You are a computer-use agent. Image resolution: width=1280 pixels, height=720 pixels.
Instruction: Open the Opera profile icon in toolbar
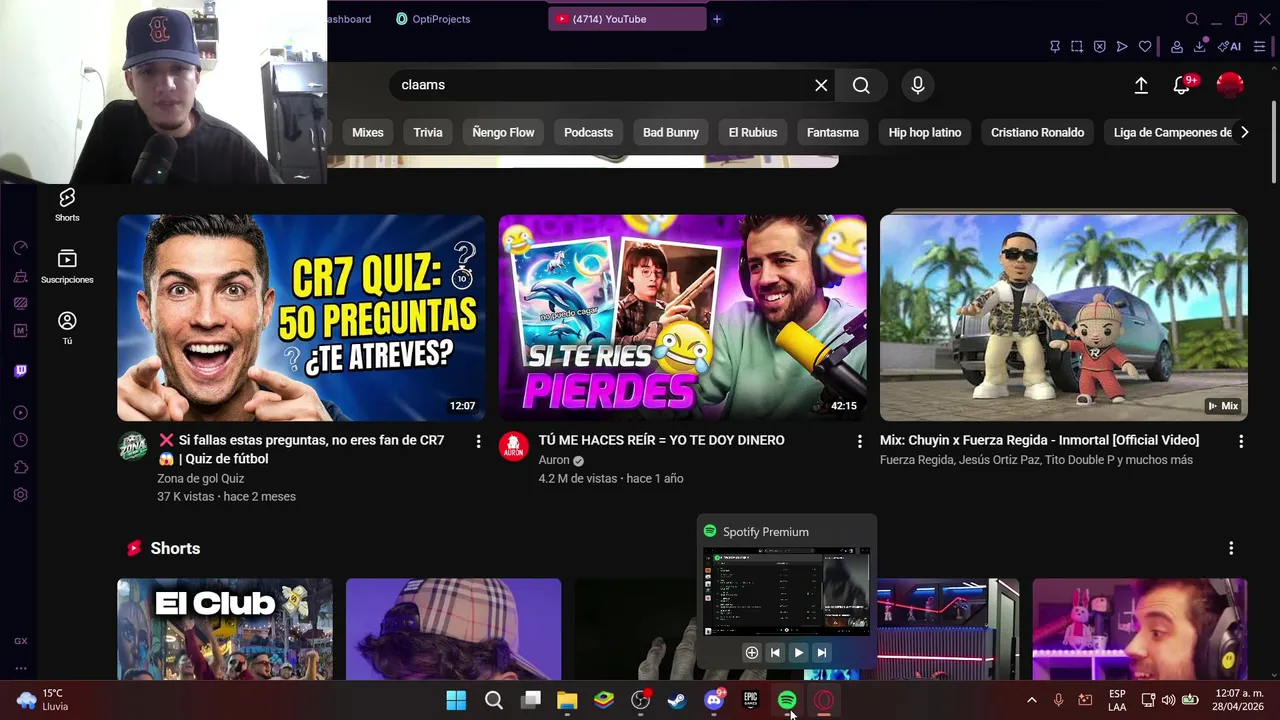(x=1177, y=46)
